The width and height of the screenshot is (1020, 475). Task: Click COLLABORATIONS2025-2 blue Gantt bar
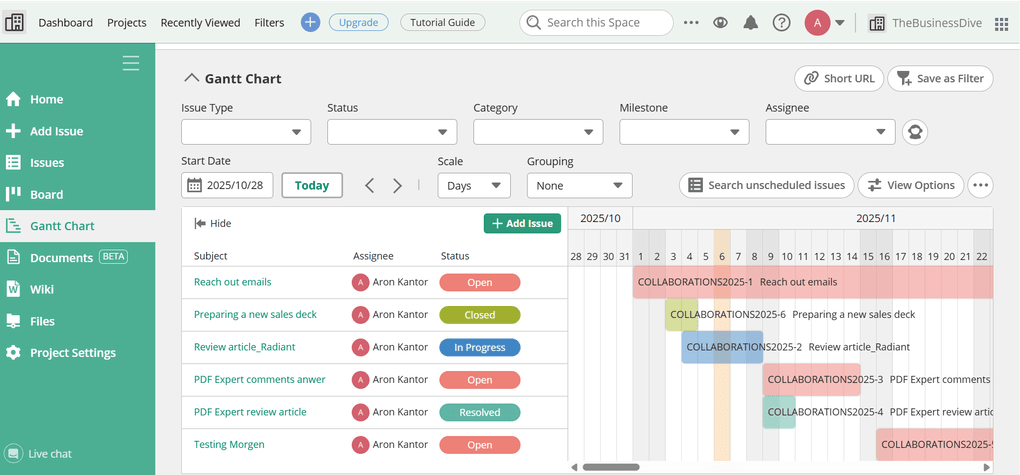[722, 347]
